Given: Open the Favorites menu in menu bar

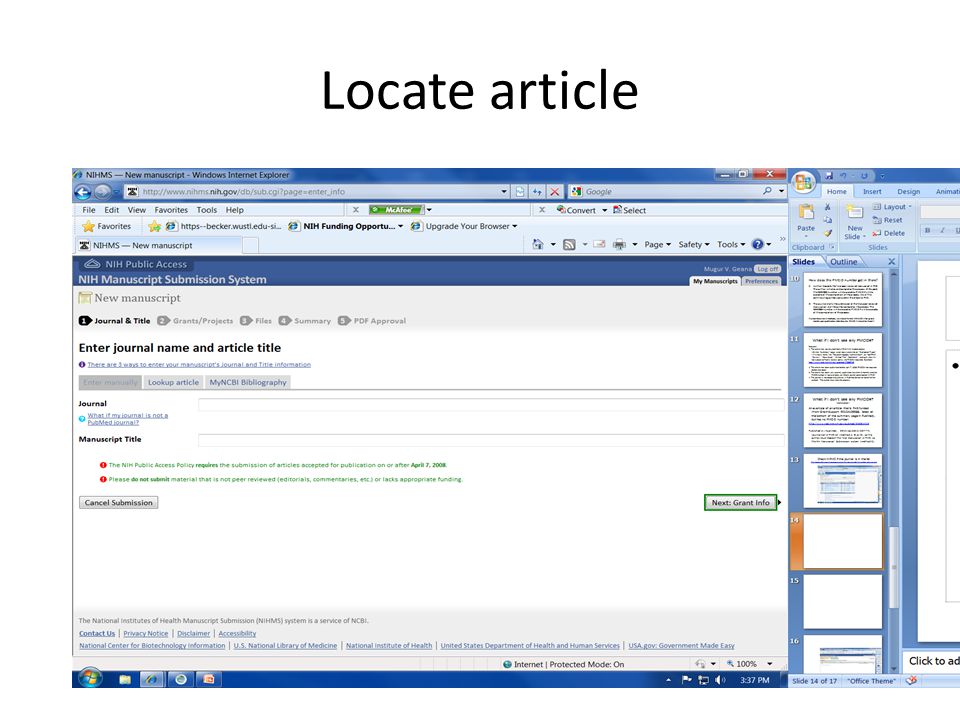Looking at the screenshot, I should [171, 210].
